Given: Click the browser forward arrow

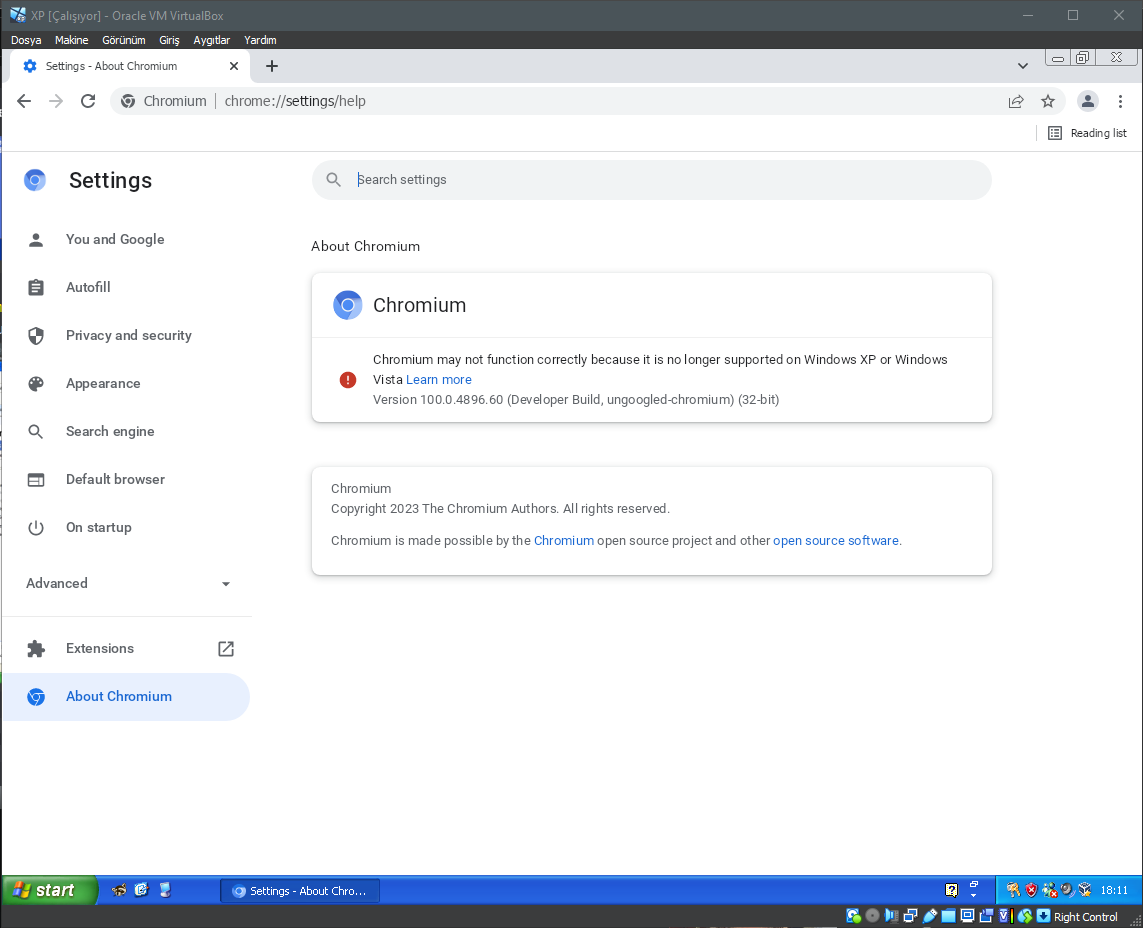Looking at the screenshot, I should [x=56, y=101].
